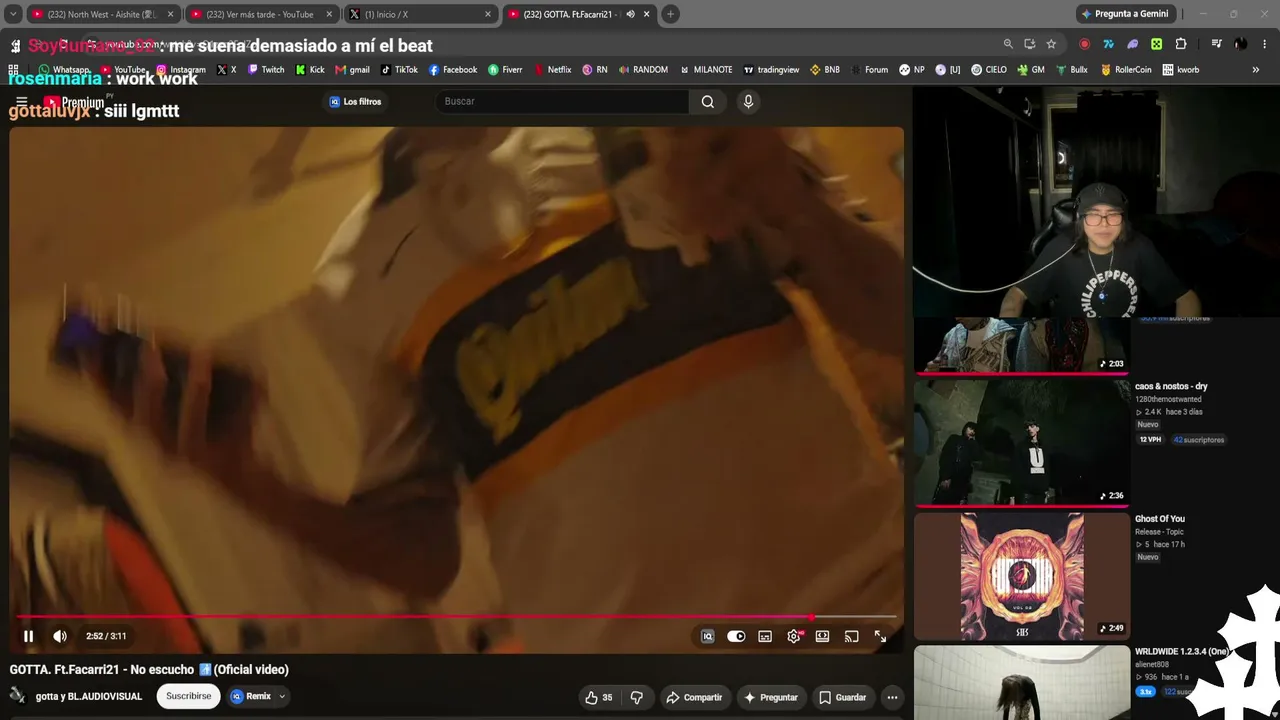The width and height of the screenshot is (1280, 720).
Task: Click the 1280themostwanted channel name
Action: click(x=1168, y=399)
